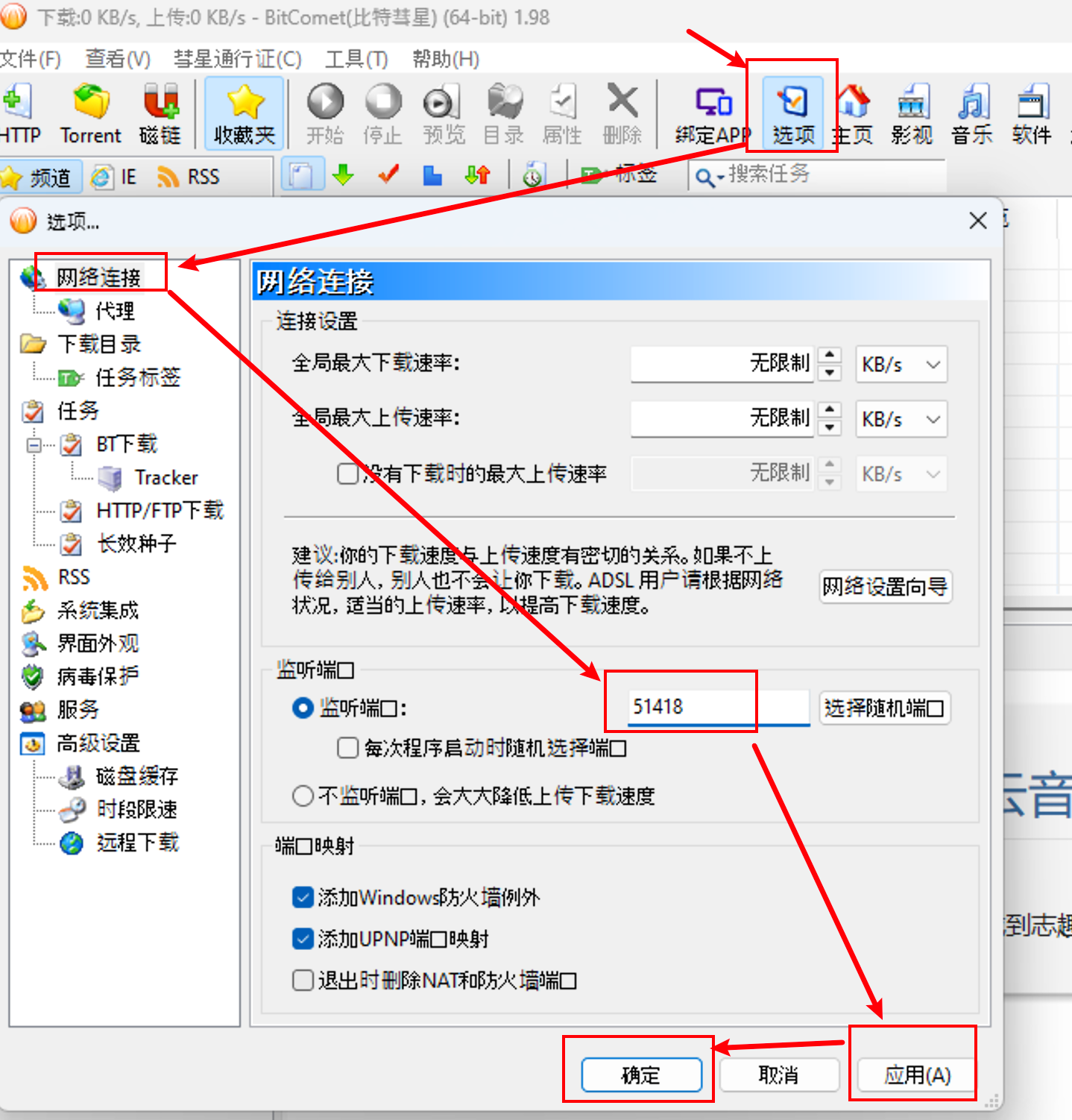This screenshot has height=1120, width=1072.
Task: Select the 不监听端口 radio option
Action: pos(303,796)
